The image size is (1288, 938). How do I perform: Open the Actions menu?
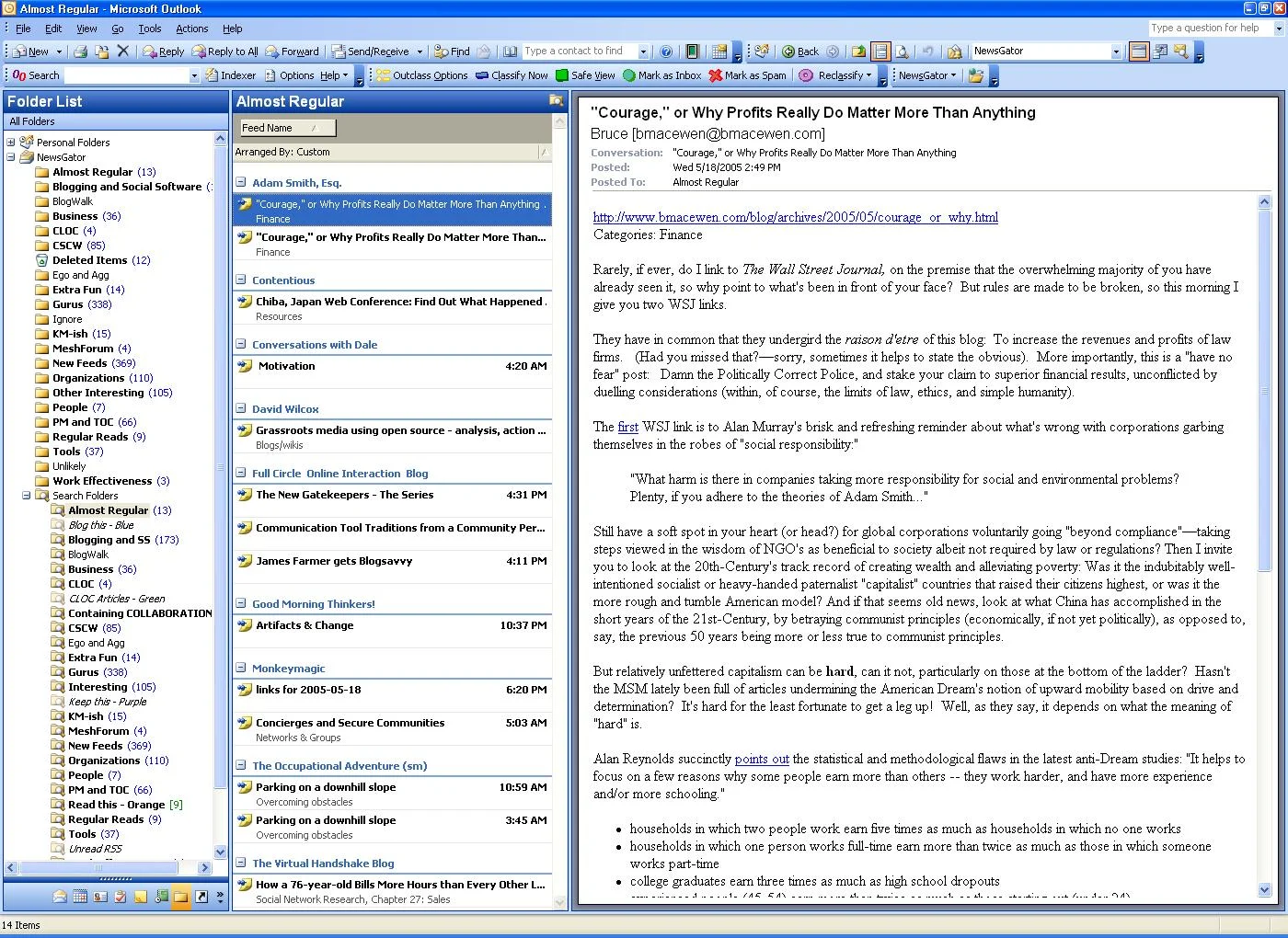tap(191, 29)
